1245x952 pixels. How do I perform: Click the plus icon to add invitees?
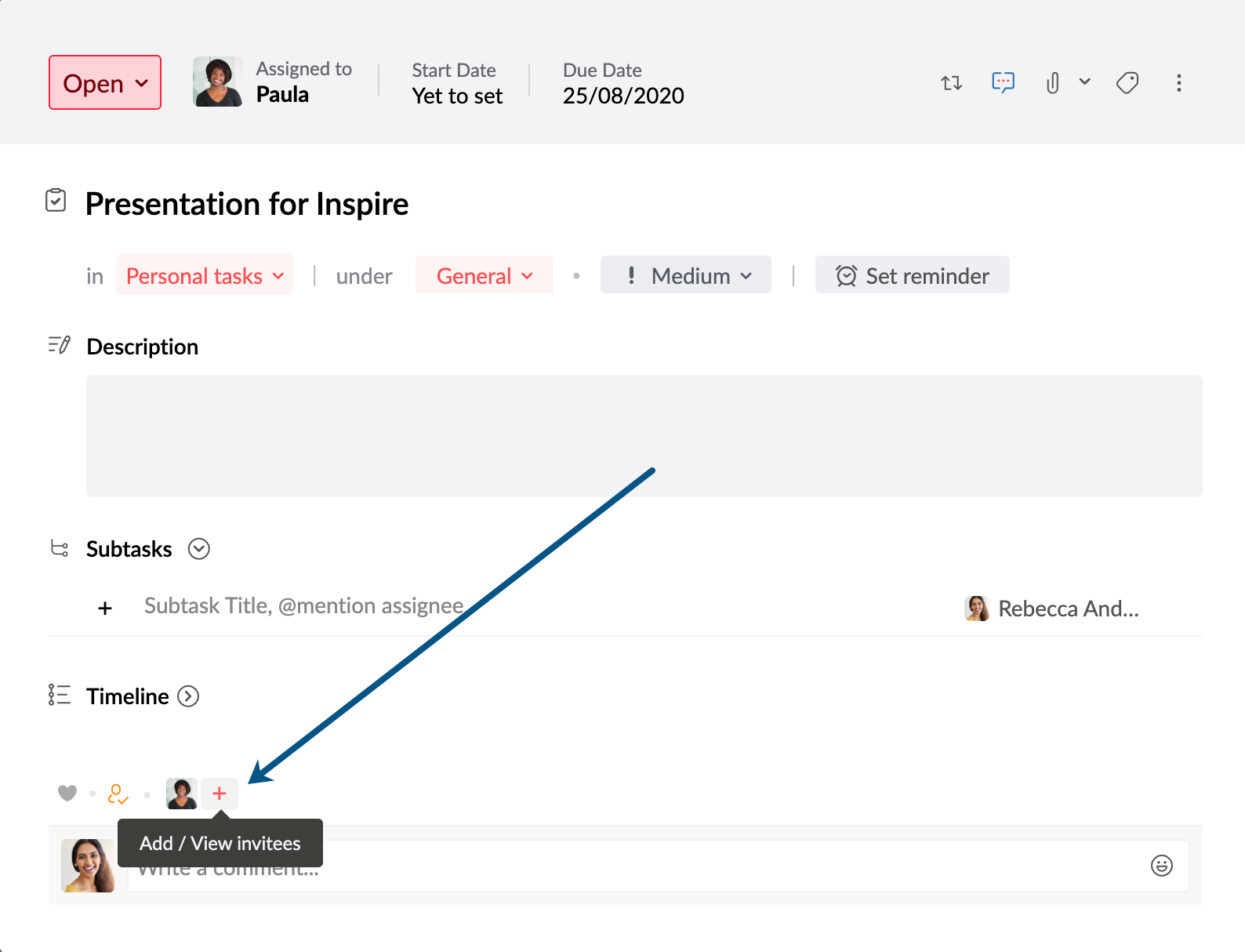pos(220,794)
